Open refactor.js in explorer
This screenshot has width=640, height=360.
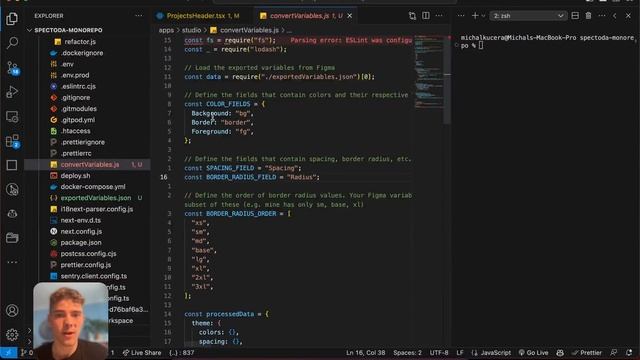[x=80, y=42]
